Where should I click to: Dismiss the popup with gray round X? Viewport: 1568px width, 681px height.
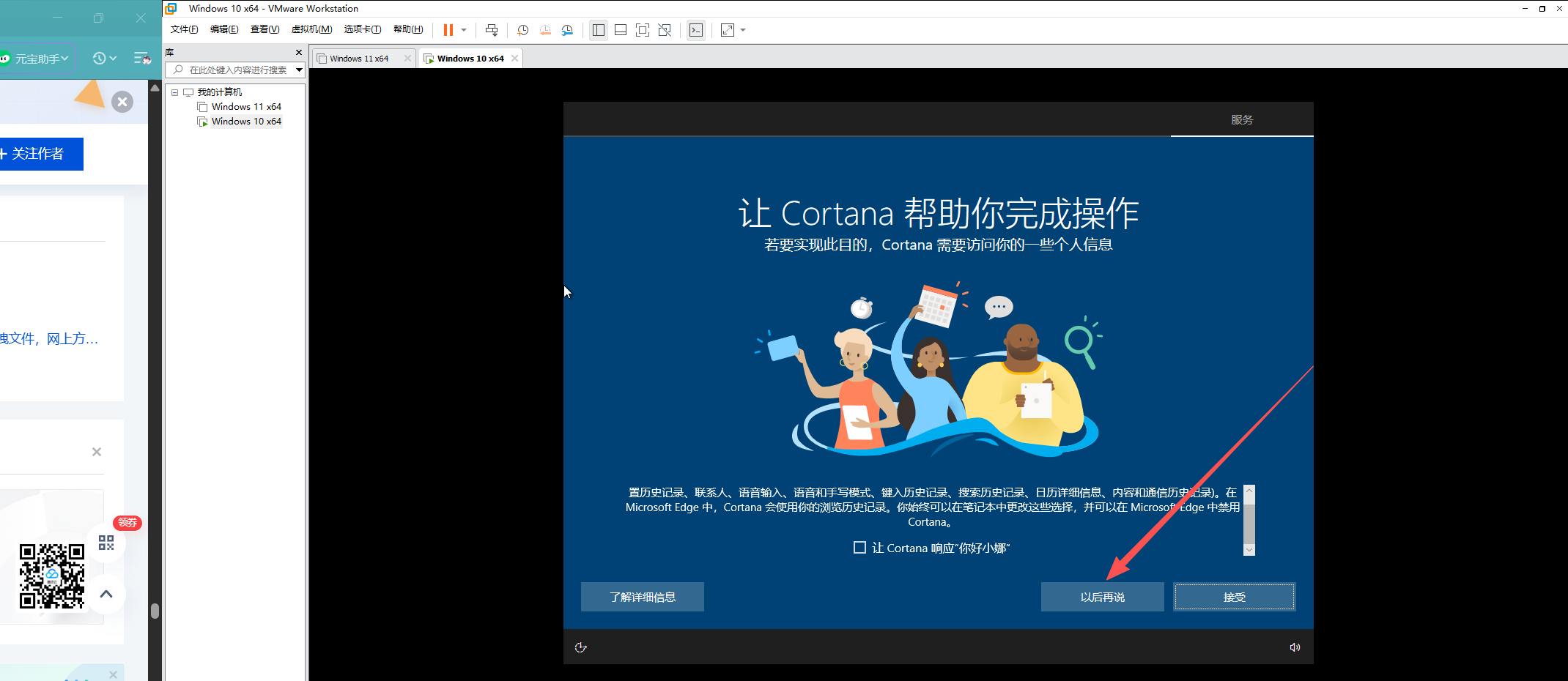[122, 102]
